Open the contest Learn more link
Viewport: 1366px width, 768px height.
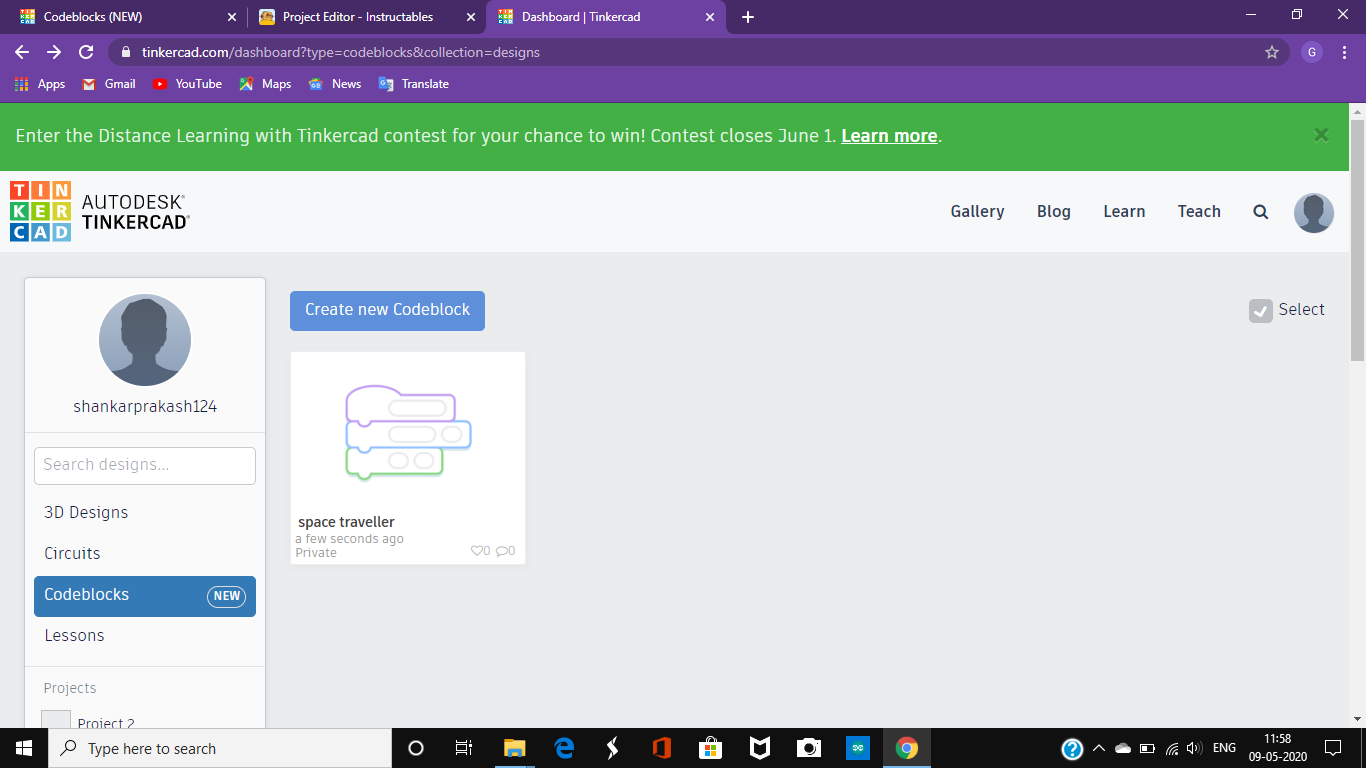click(888, 136)
